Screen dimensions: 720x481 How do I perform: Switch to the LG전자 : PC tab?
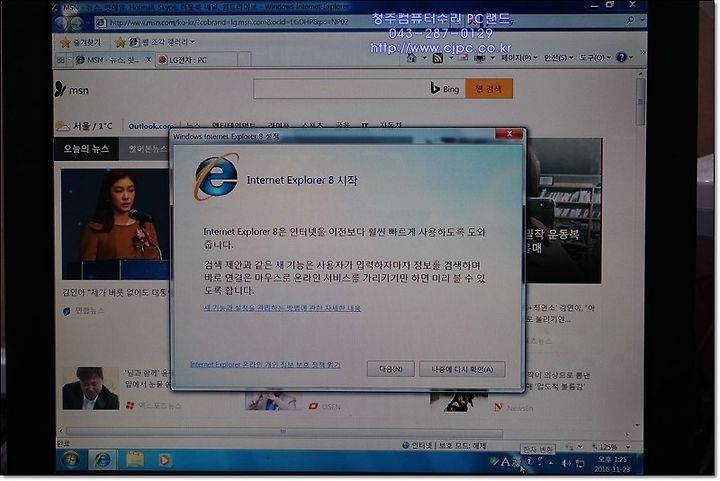point(197,60)
